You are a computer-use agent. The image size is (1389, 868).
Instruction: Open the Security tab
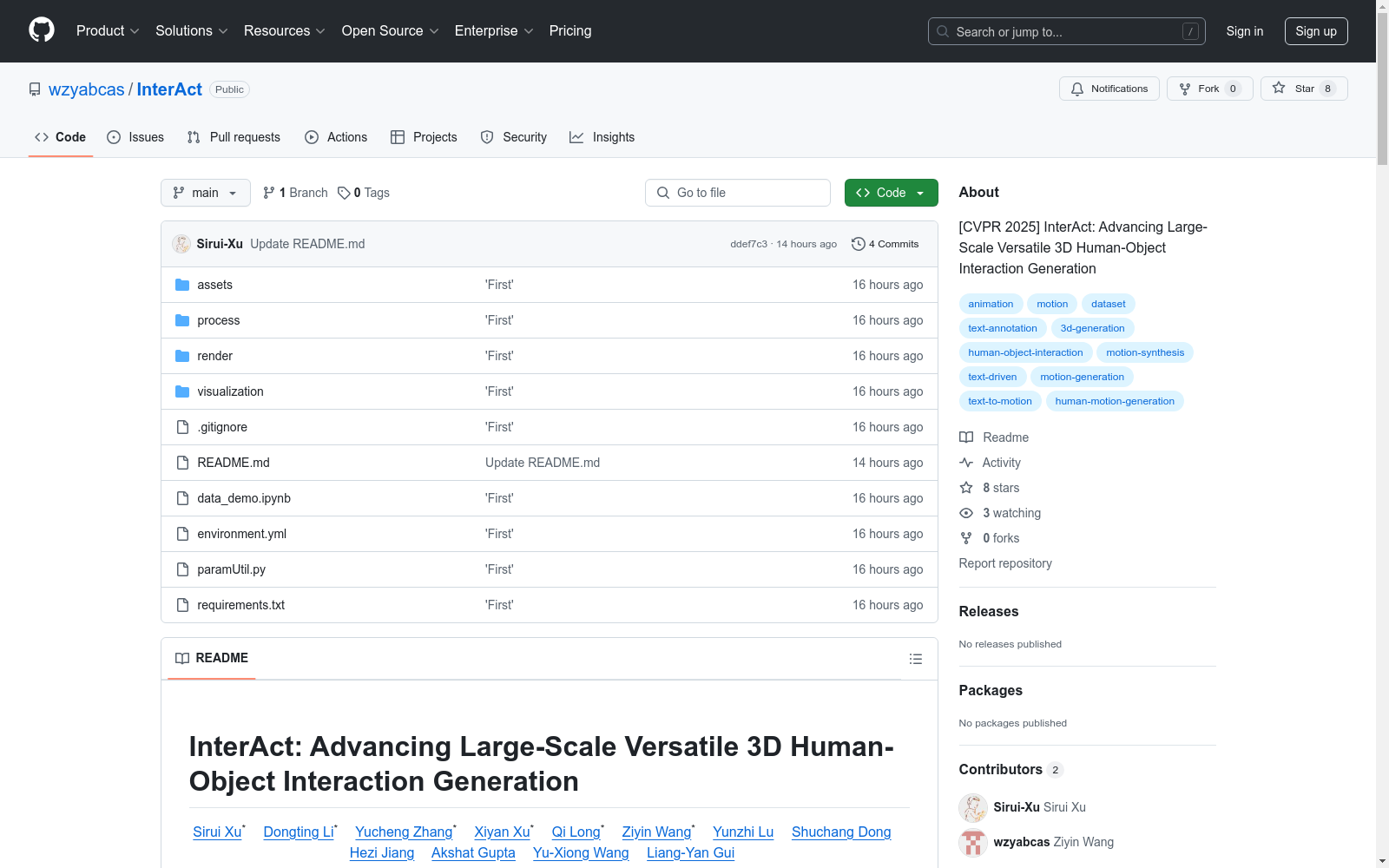coord(514,137)
